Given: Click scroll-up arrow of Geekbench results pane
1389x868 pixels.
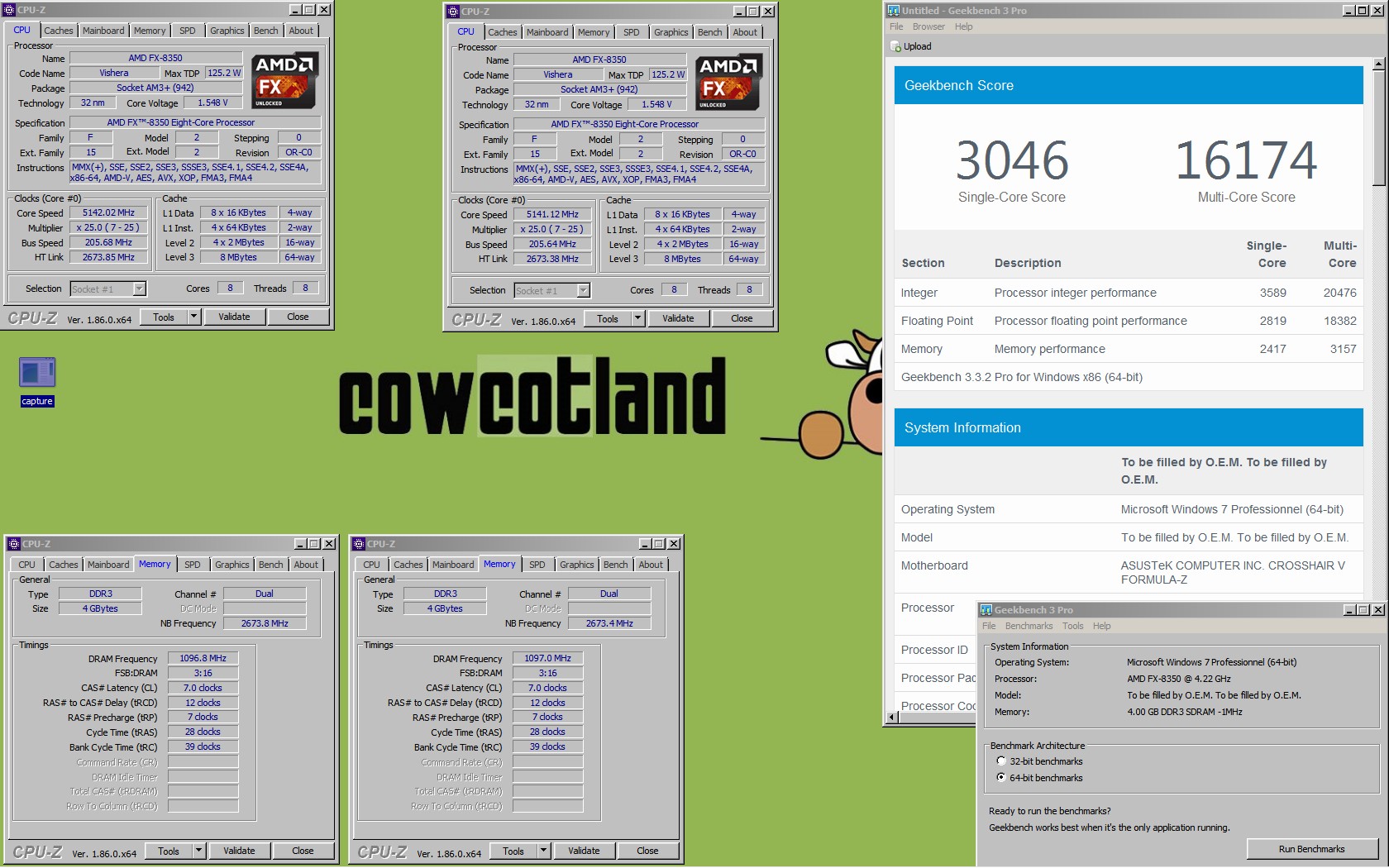Looking at the screenshot, I should pos(1377,64).
